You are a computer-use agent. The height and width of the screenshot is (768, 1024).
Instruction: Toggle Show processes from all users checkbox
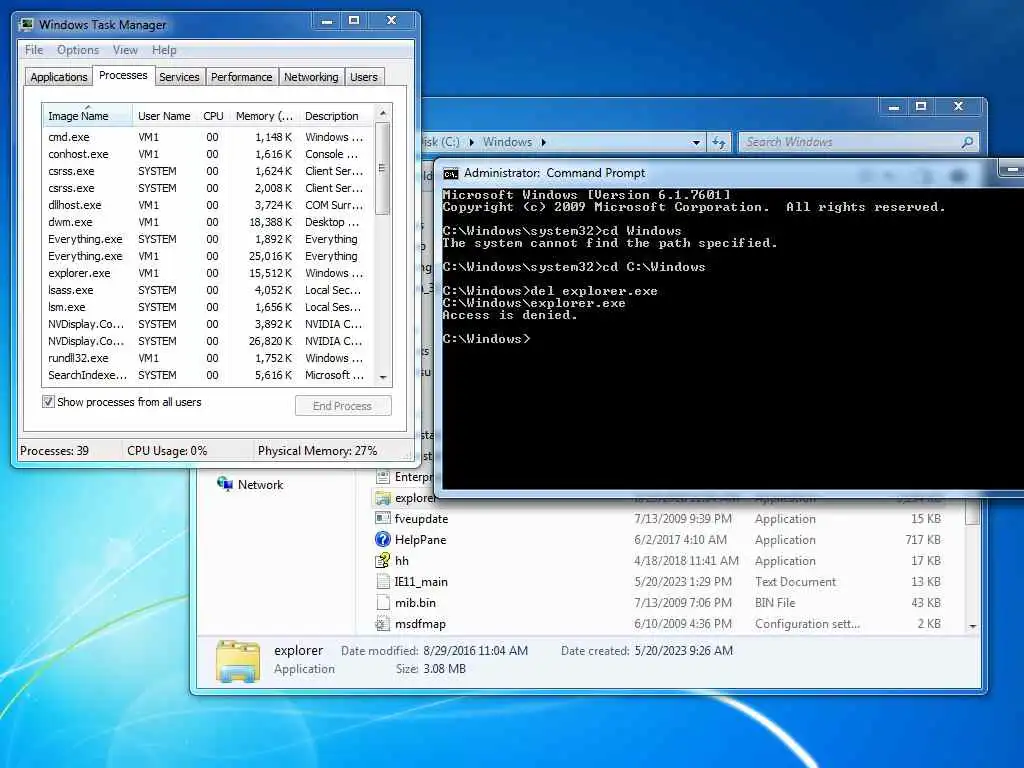48,402
